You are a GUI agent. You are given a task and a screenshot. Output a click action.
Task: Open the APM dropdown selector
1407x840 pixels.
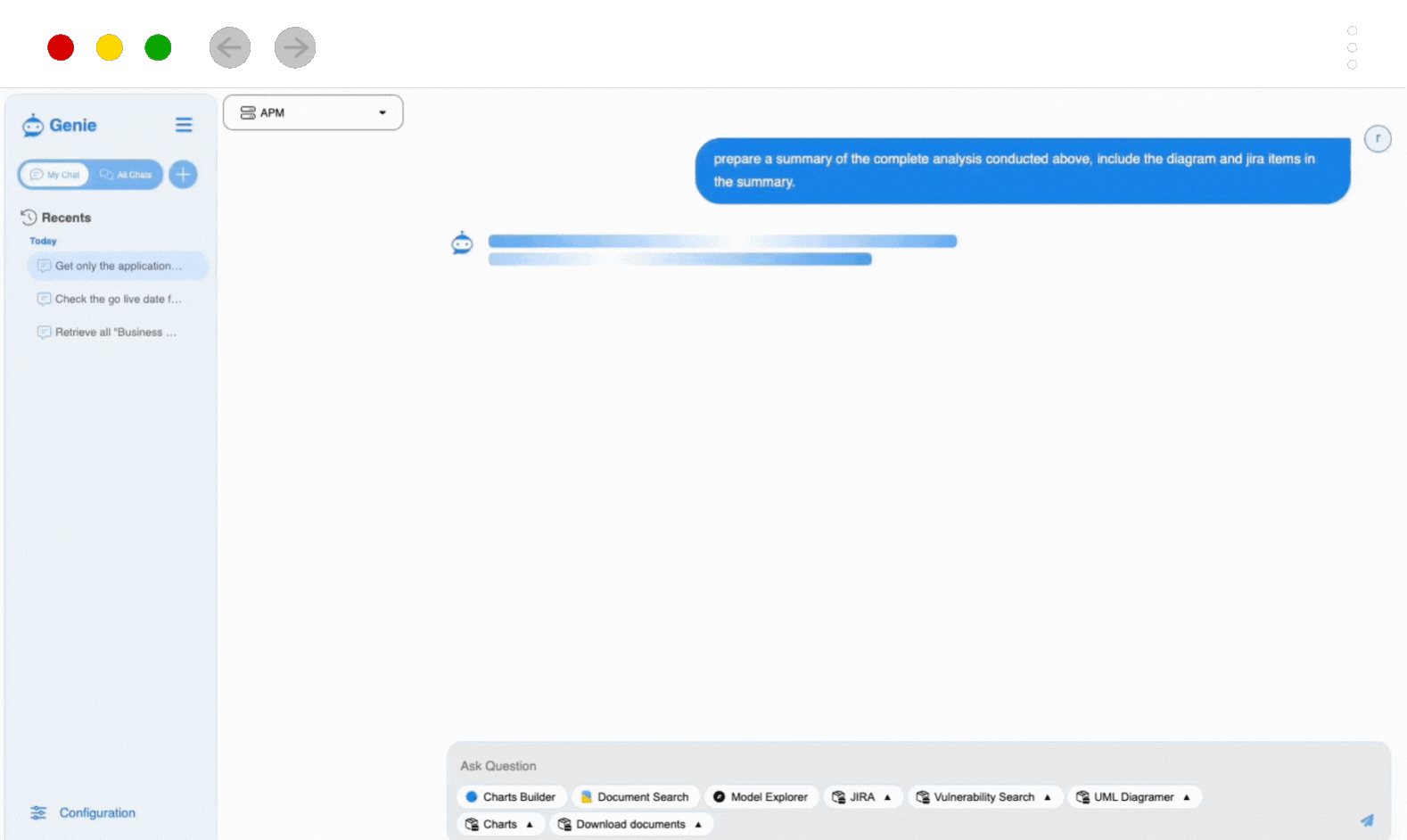[313, 113]
